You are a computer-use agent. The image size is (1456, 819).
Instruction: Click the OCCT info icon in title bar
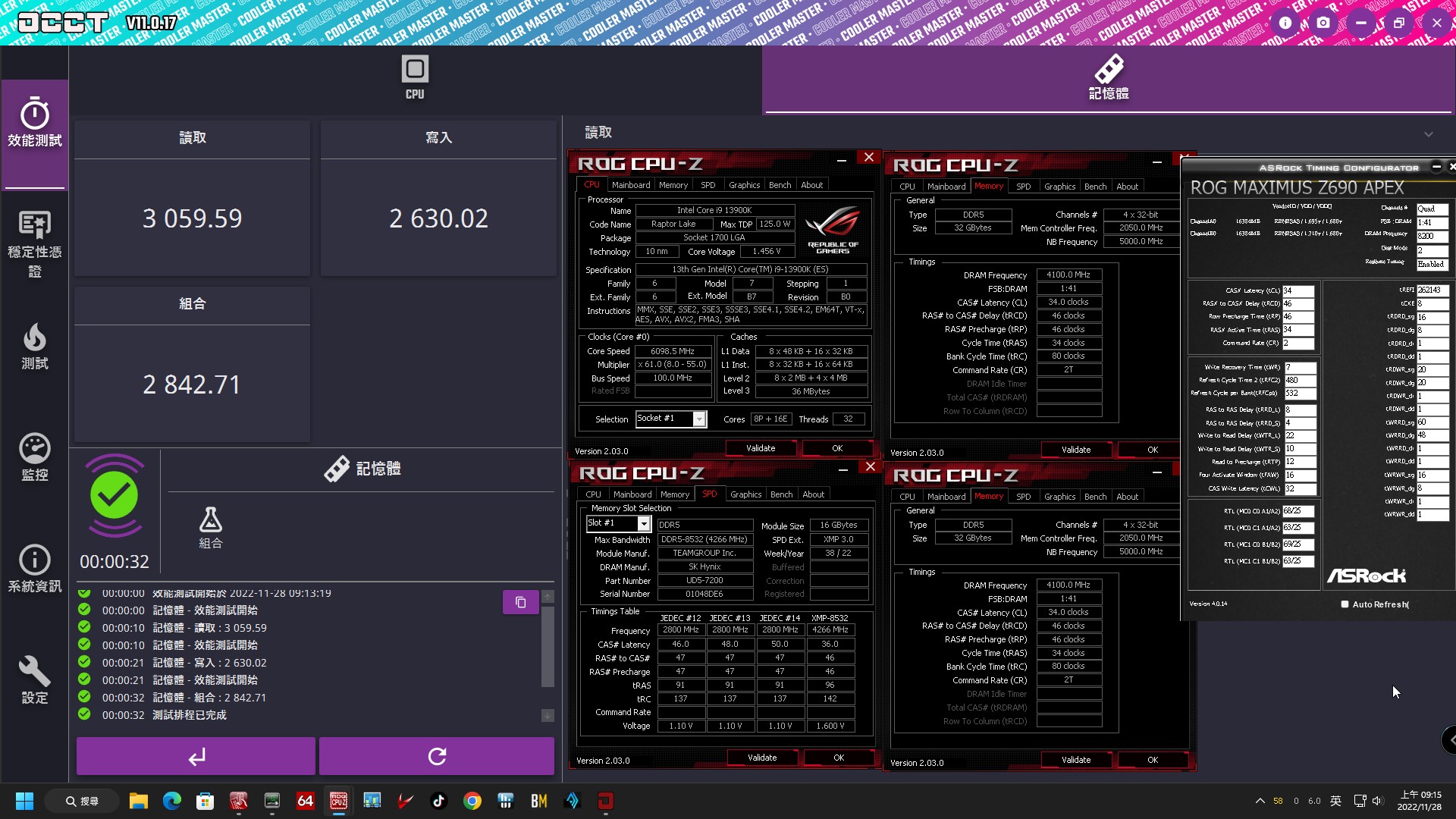pyautogui.click(x=1285, y=23)
